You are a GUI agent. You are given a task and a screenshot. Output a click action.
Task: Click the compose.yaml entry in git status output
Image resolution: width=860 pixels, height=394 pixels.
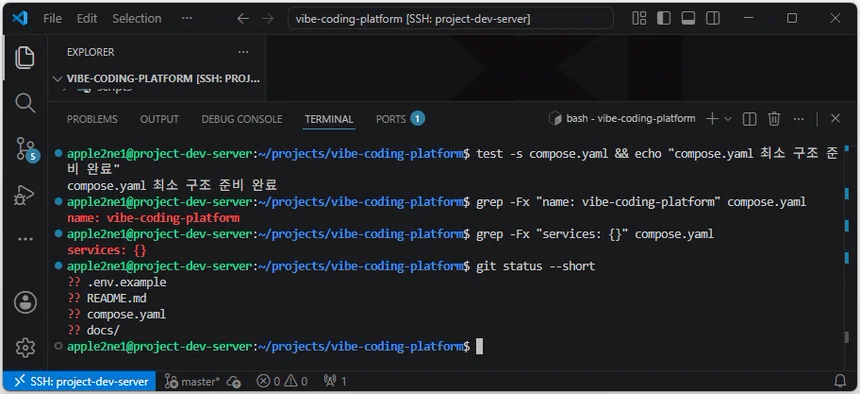coord(126,314)
